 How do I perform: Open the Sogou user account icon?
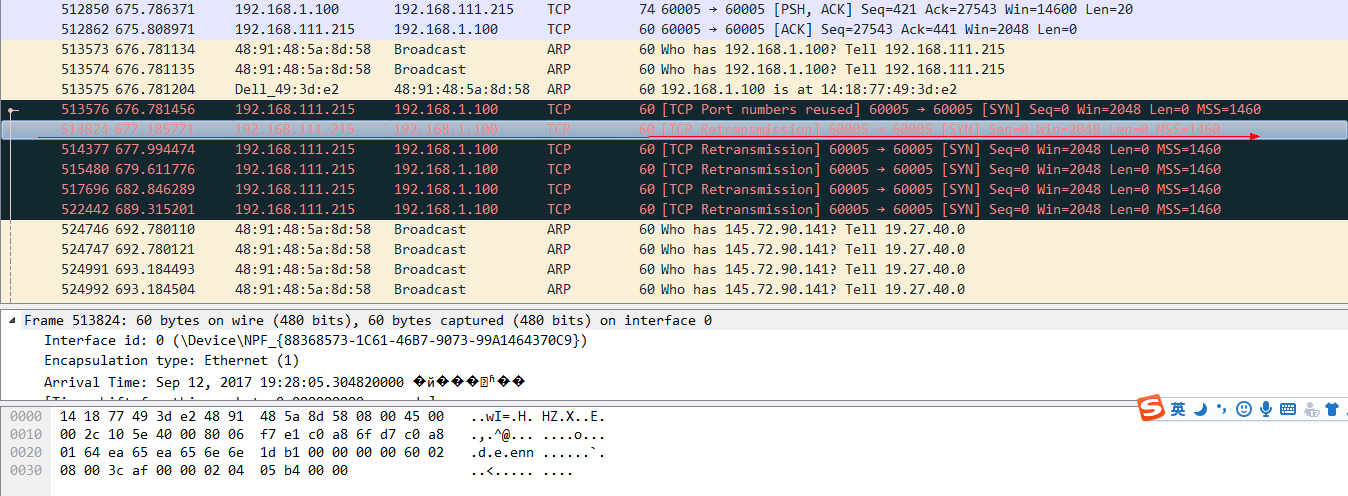[1310, 409]
